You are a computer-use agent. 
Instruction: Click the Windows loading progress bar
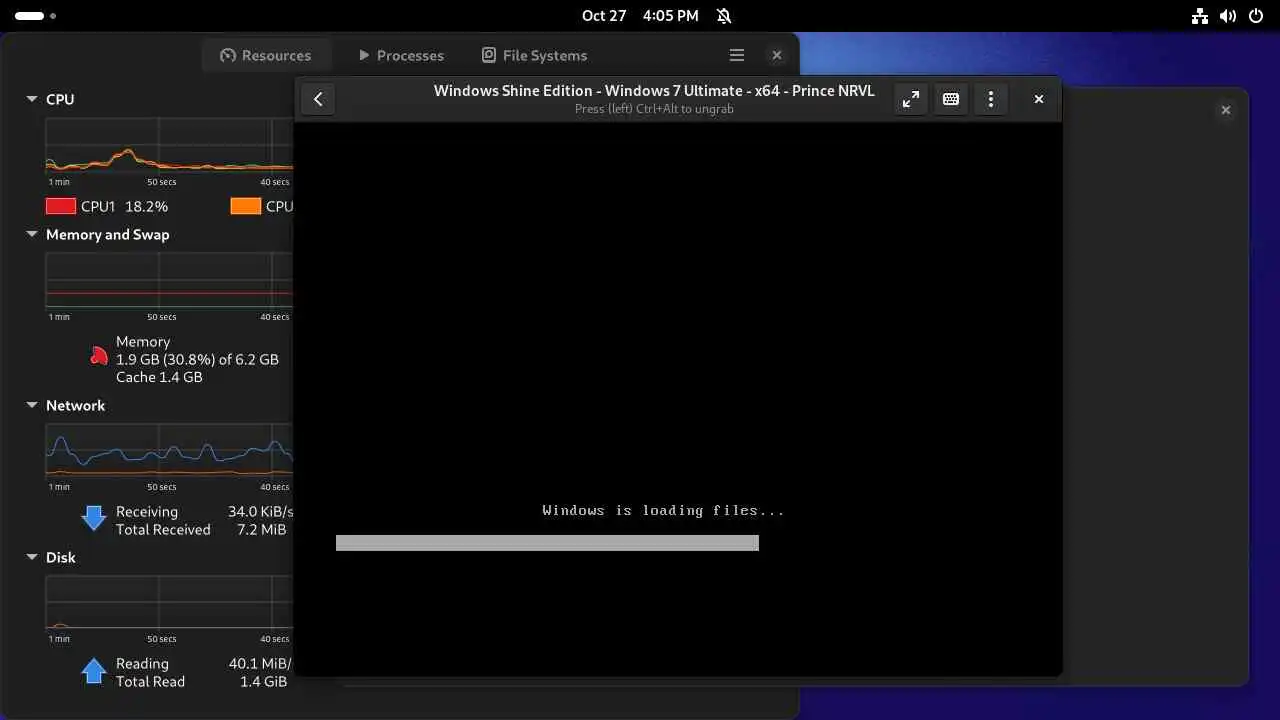point(547,543)
